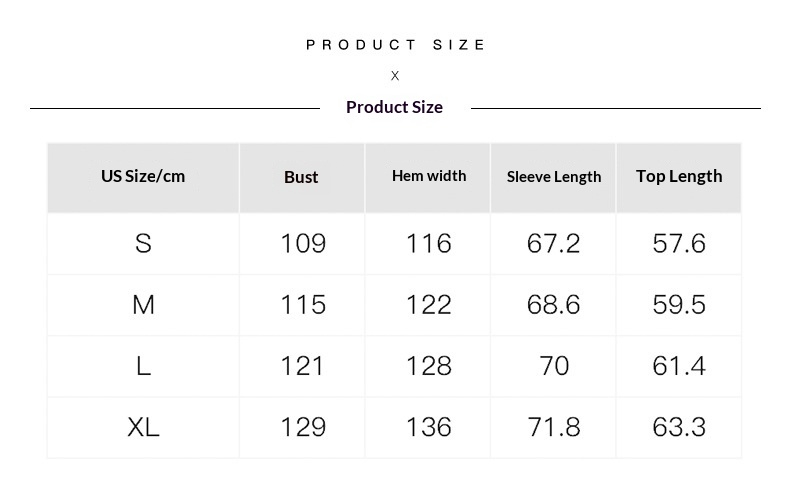
Task: Click the XL size row label
Action: (x=143, y=427)
